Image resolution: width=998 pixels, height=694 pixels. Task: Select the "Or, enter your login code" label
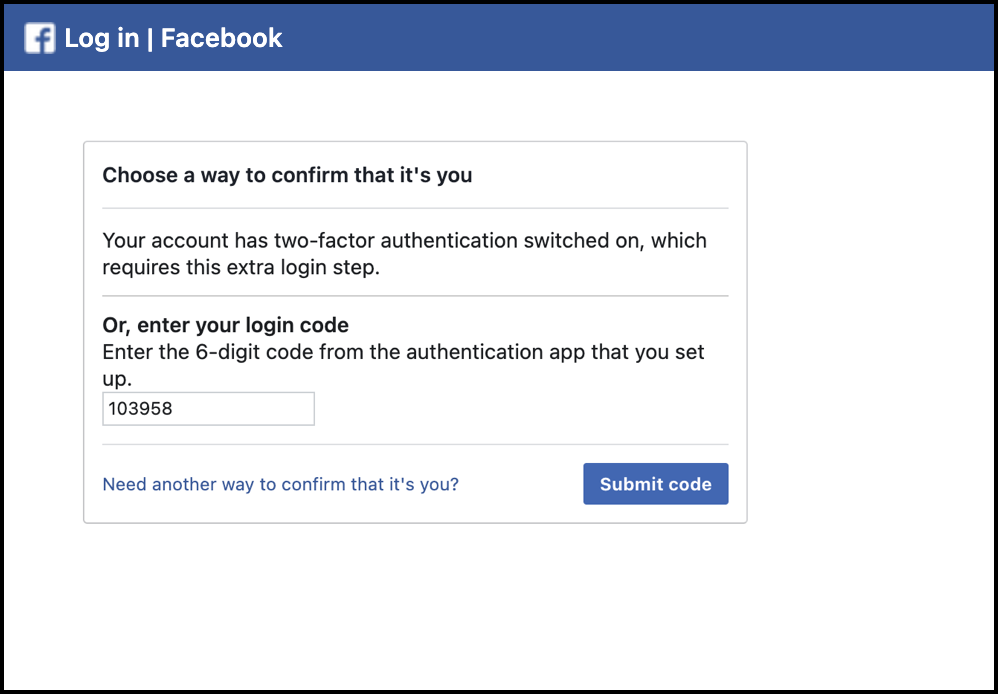(x=225, y=325)
